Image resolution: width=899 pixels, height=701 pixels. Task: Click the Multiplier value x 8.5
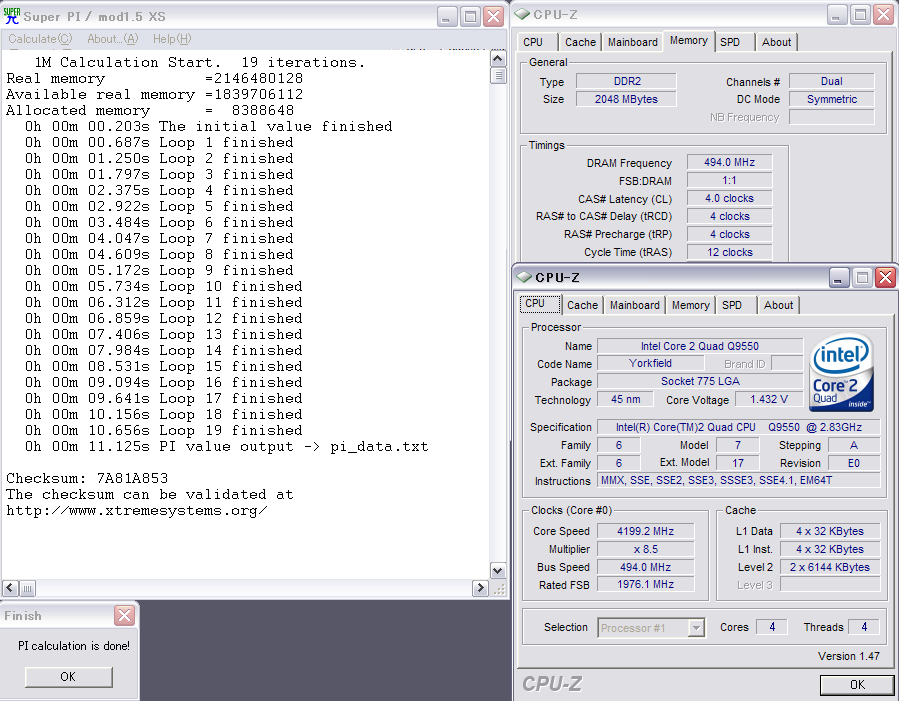pyautogui.click(x=646, y=549)
